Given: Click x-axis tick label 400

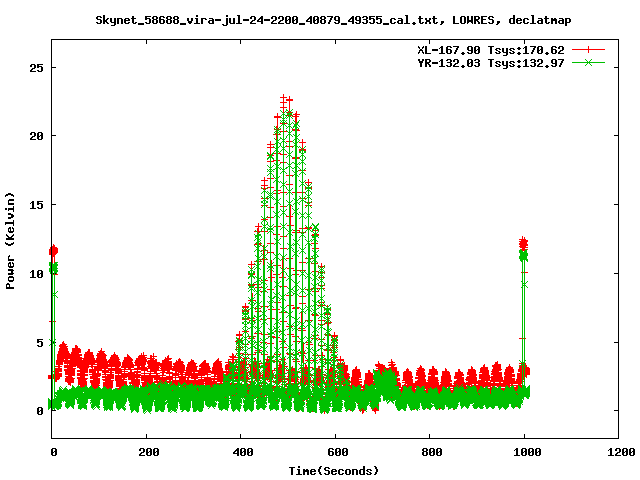Looking at the screenshot, I should click(243, 452).
